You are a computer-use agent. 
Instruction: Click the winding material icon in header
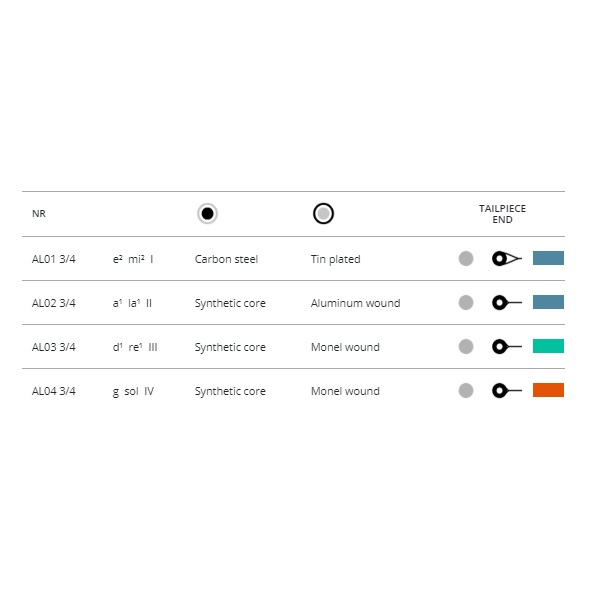(x=323, y=213)
